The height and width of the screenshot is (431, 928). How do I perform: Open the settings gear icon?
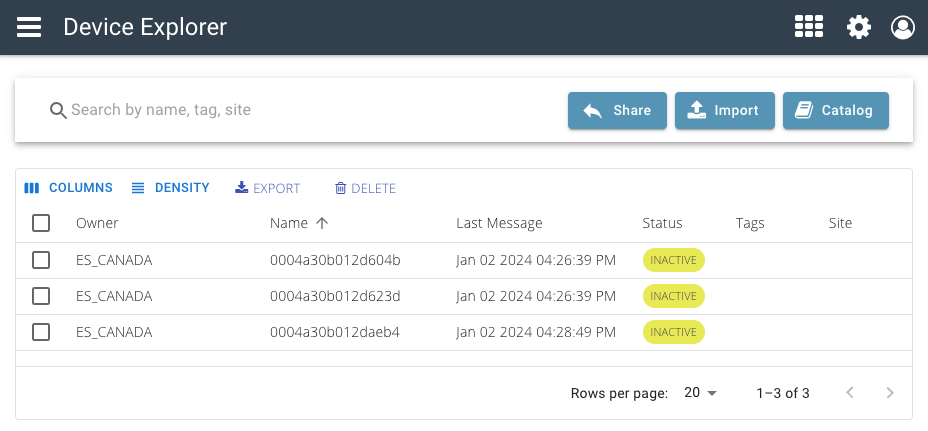coord(858,27)
